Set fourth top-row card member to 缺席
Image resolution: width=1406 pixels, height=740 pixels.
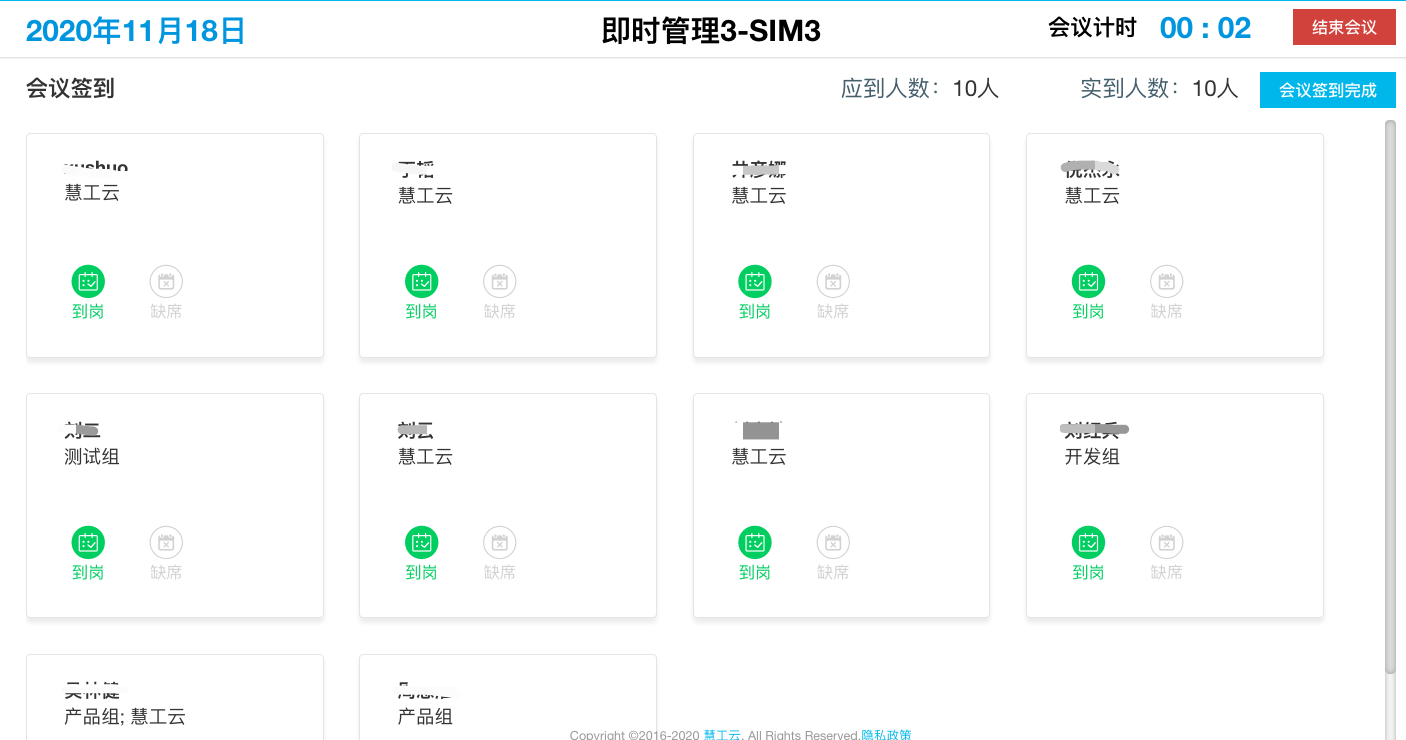point(1166,282)
